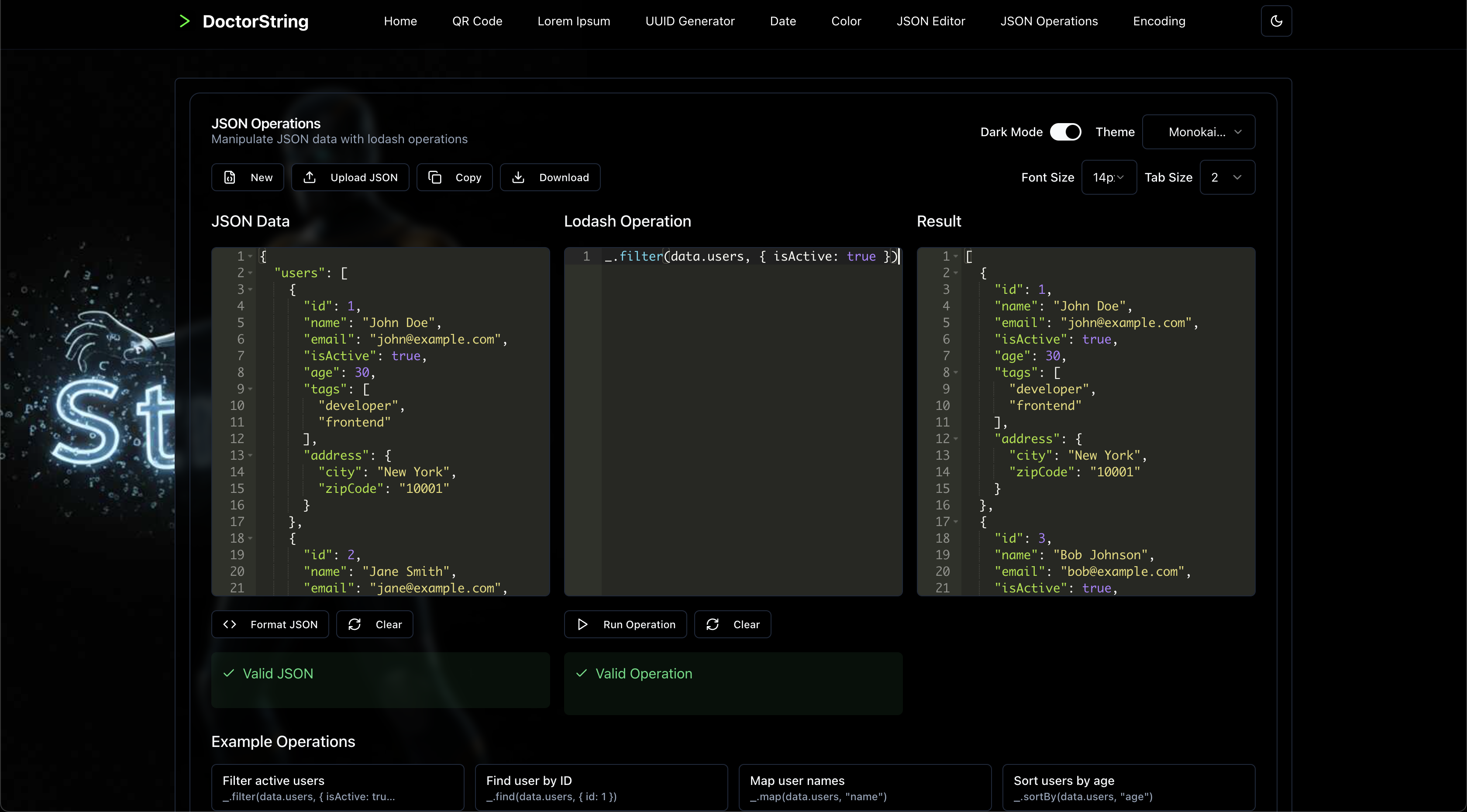Collapse the "tags" fold in Result editor
1467x812 pixels.
click(956, 372)
